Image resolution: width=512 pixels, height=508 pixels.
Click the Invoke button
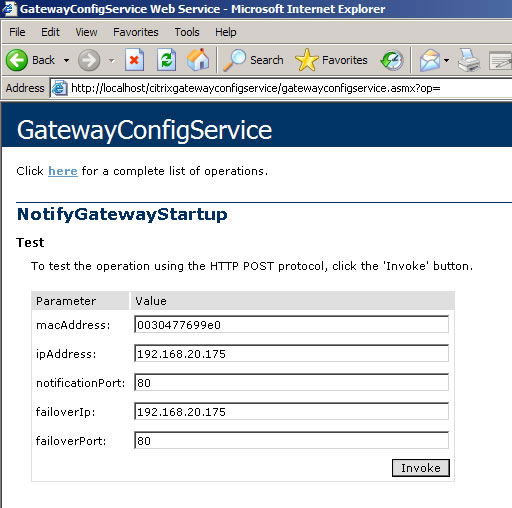click(421, 468)
